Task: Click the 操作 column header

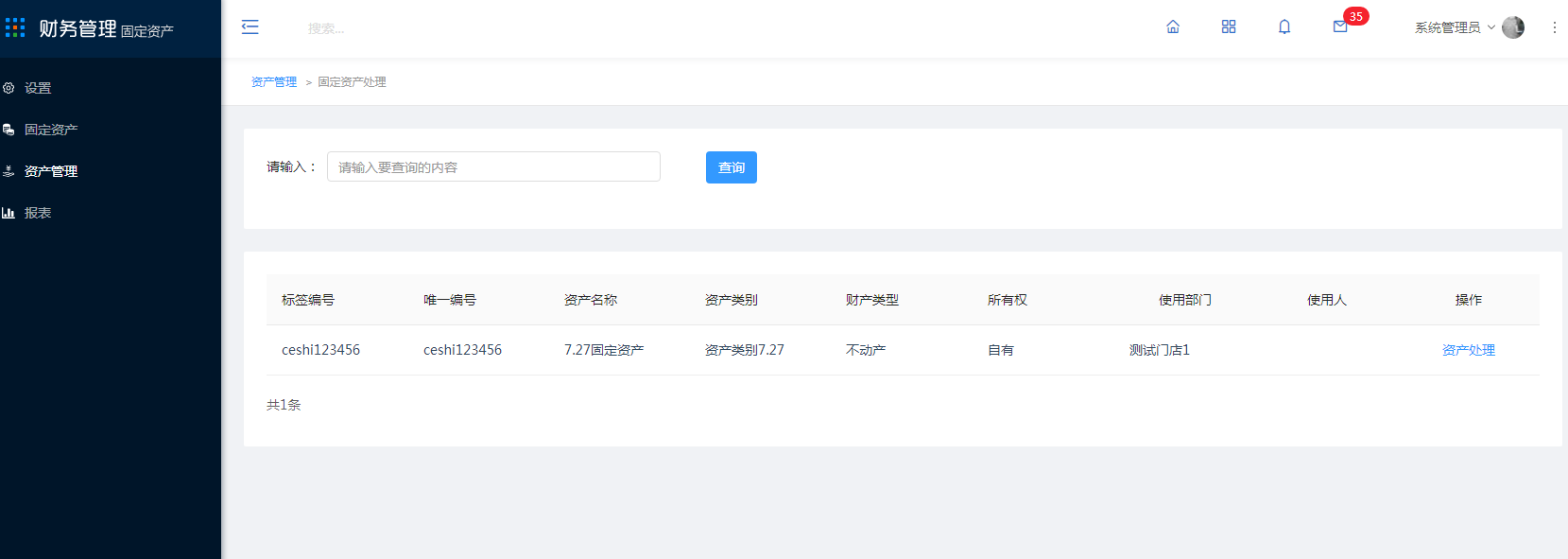Action: pyautogui.click(x=1469, y=300)
